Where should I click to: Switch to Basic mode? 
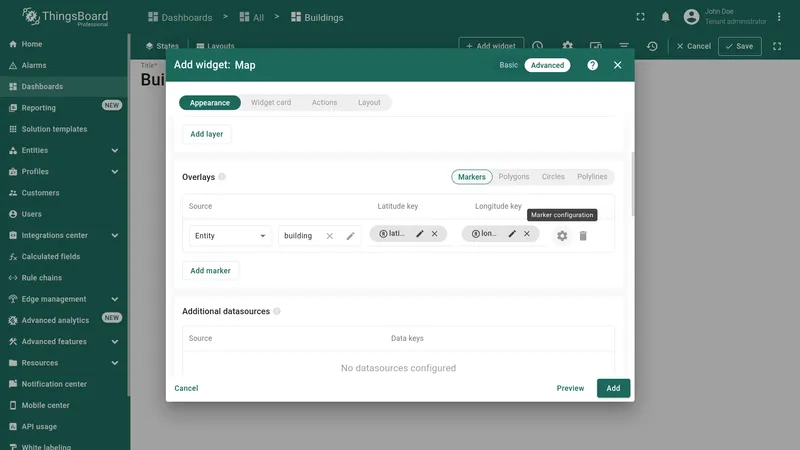pos(508,65)
